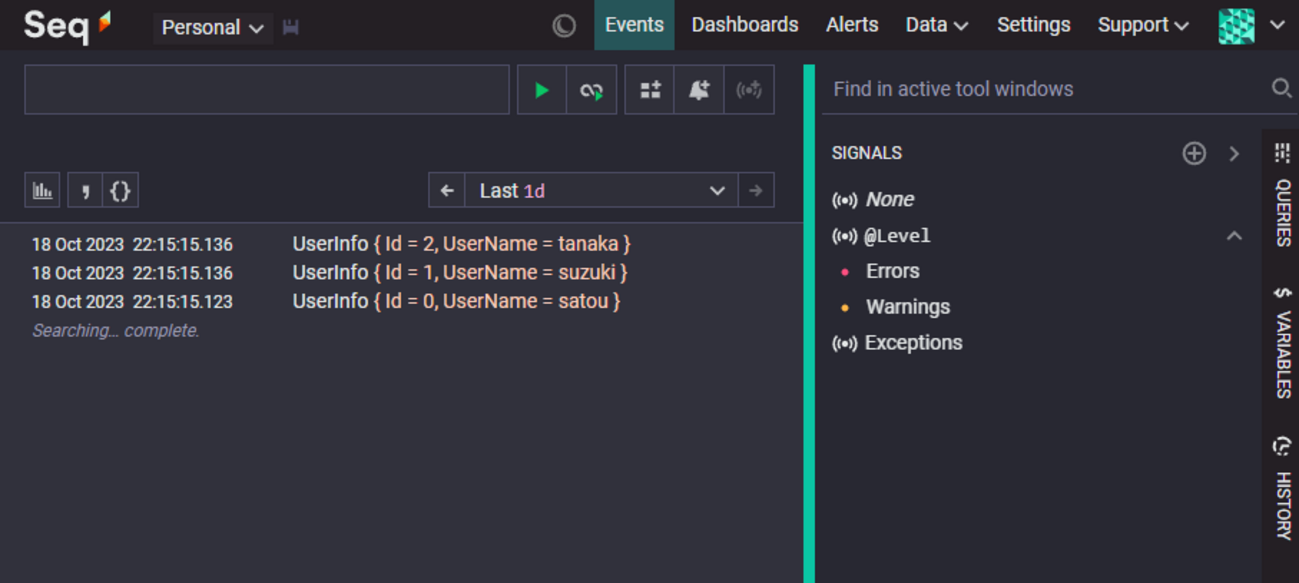Image resolution: width=1299 pixels, height=583 pixels.
Task: Run the query with the green play button
Action: pos(541,90)
